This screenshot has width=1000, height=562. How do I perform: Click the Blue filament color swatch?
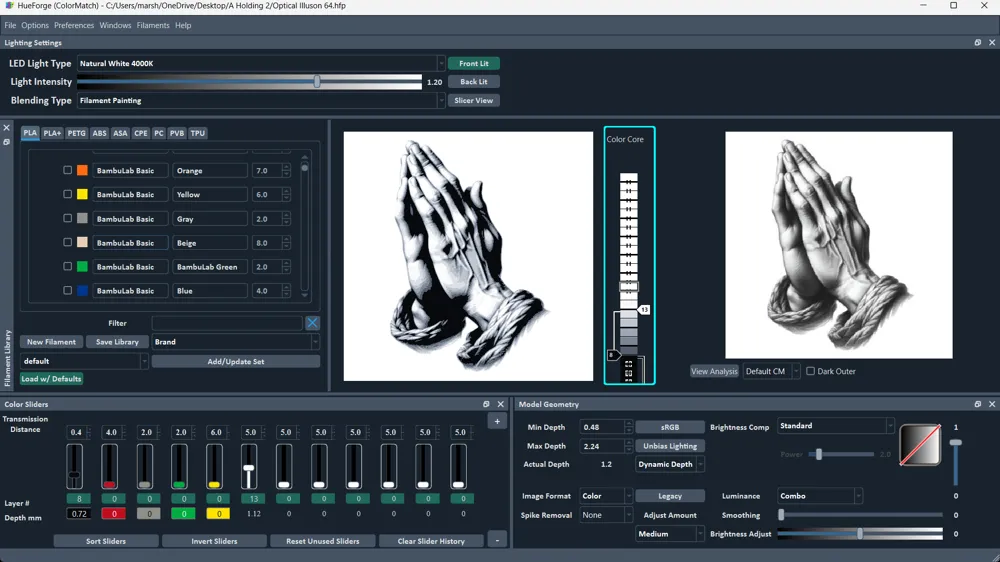(82, 291)
